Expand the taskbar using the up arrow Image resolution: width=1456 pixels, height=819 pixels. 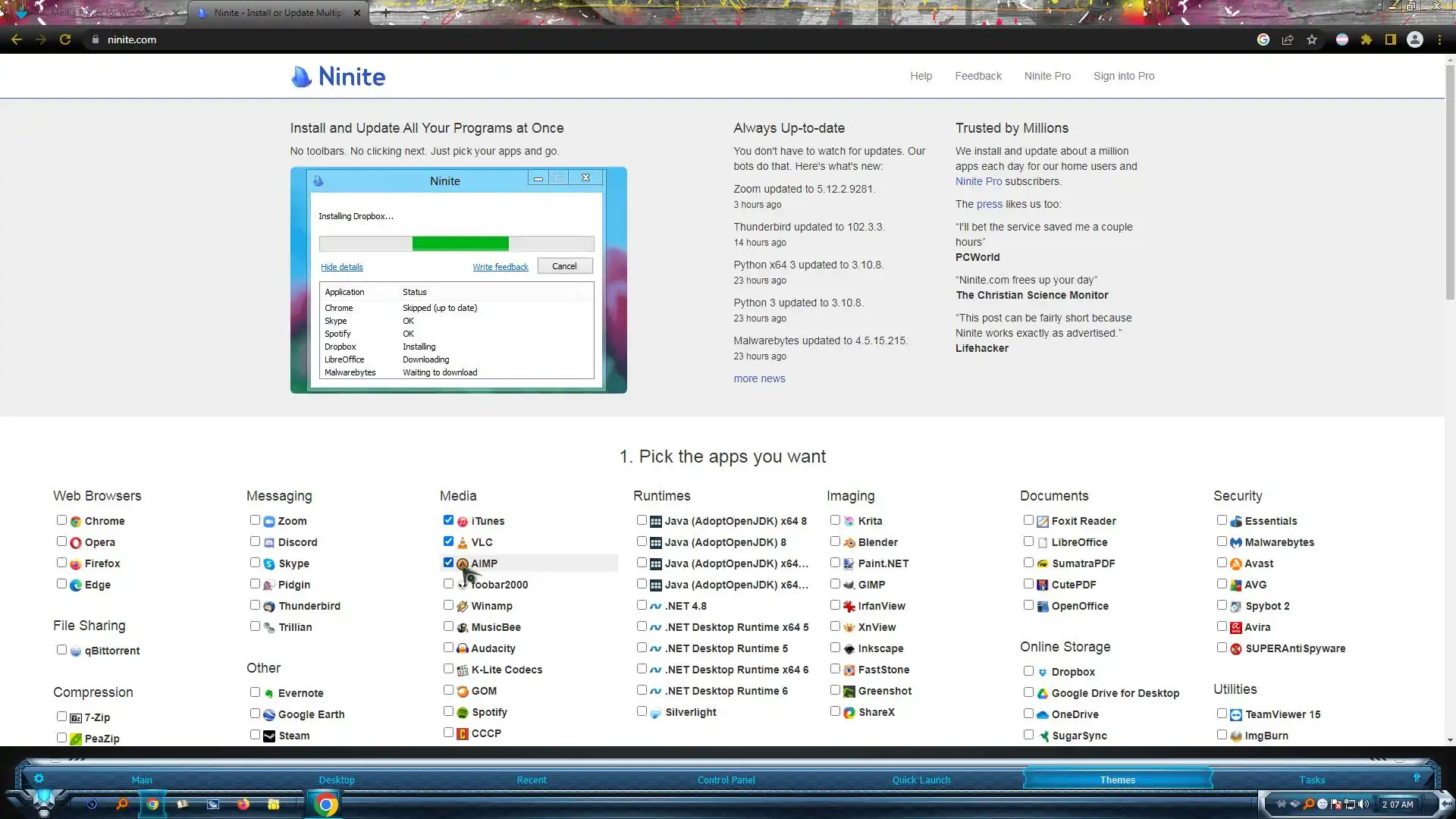pos(1416,777)
